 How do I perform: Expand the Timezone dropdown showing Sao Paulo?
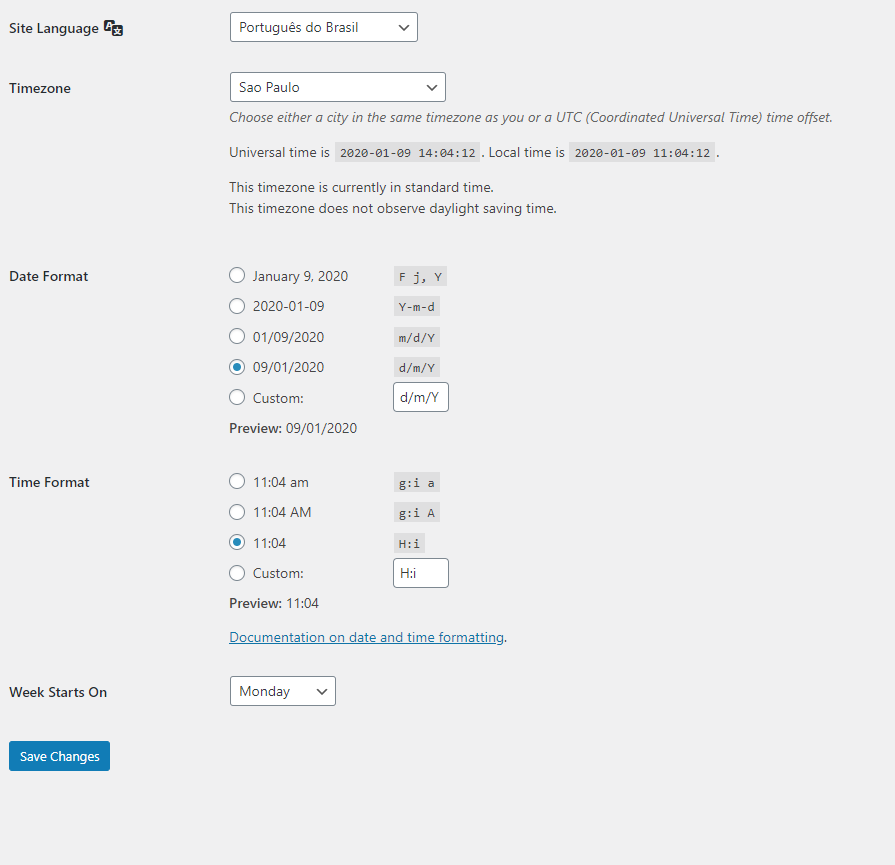(x=337, y=88)
